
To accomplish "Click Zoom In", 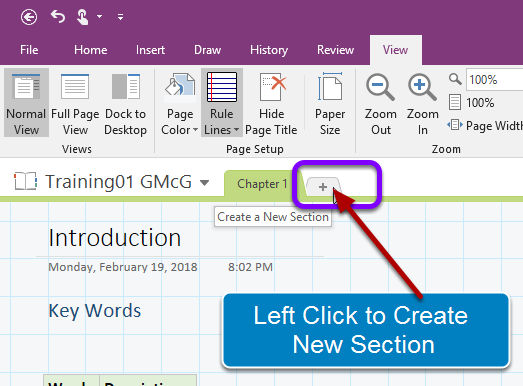I will tap(422, 103).
